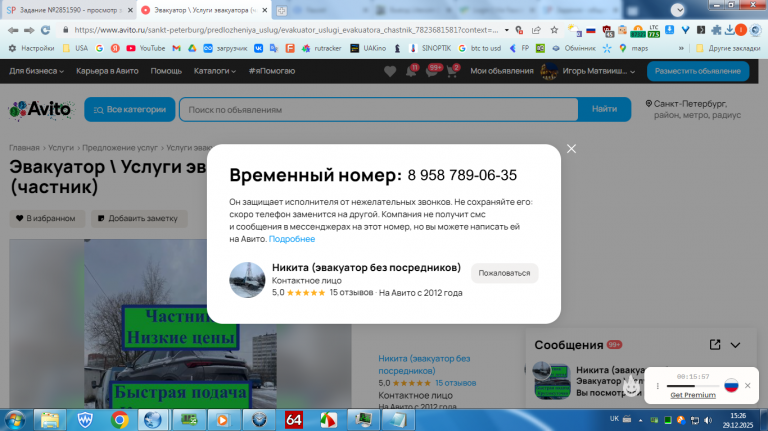This screenshot has width=768, height=431.
Task: Open the 15 отзывов link on page
Action: point(456,383)
